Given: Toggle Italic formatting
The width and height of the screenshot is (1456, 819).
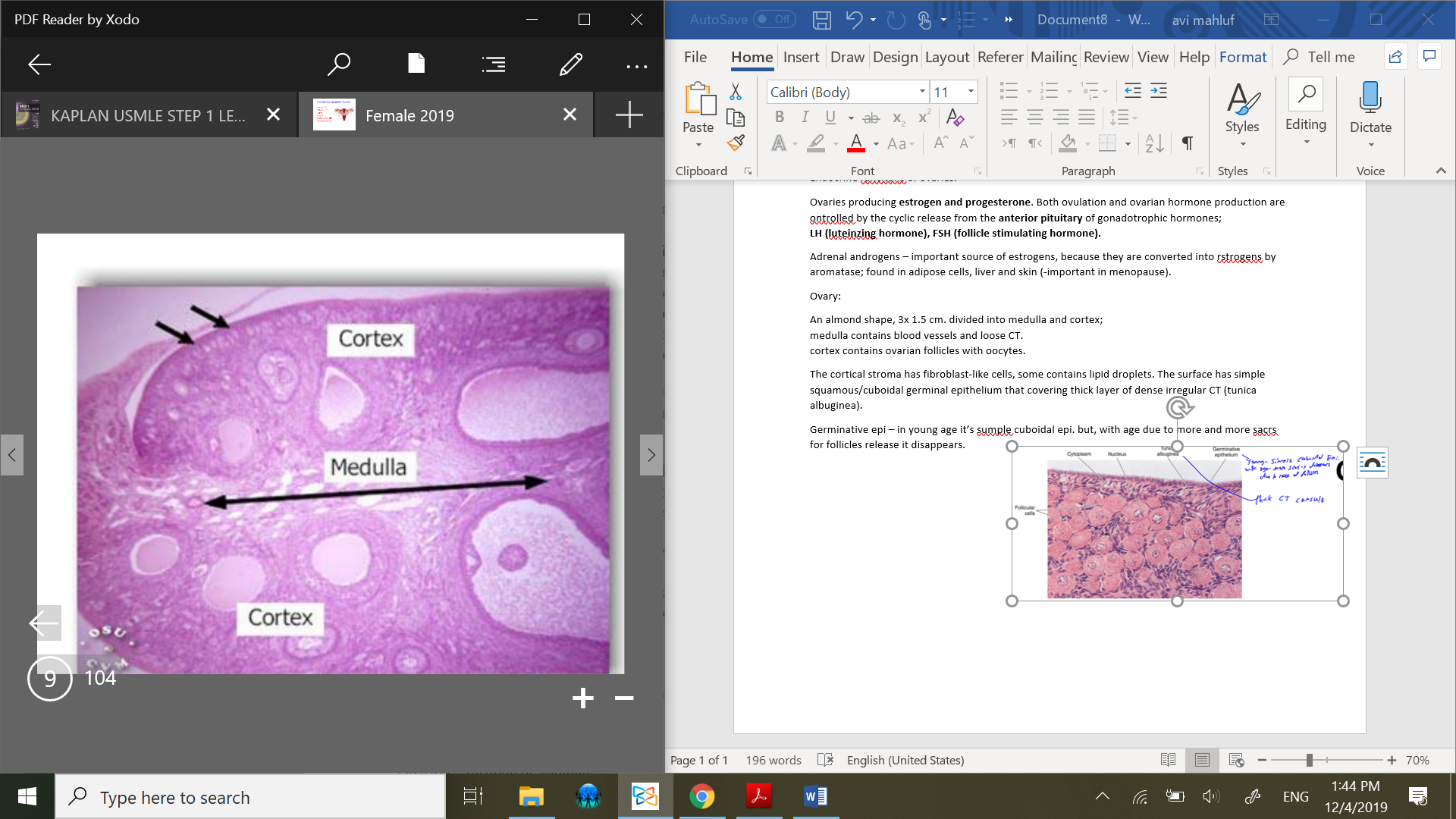Looking at the screenshot, I should [805, 117].
